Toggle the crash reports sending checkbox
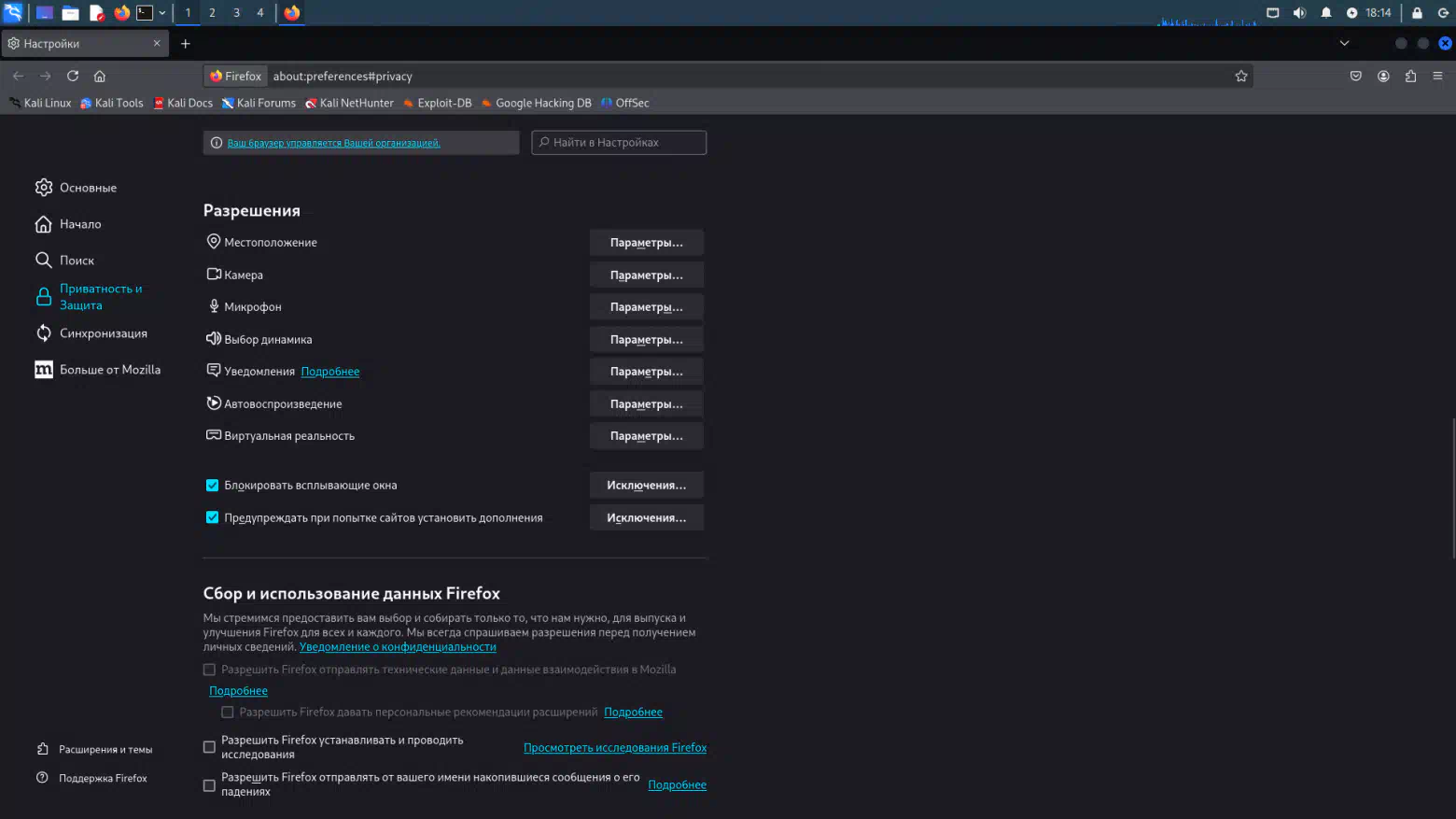This screenshot has width=1456, height=819. point(209,785)
